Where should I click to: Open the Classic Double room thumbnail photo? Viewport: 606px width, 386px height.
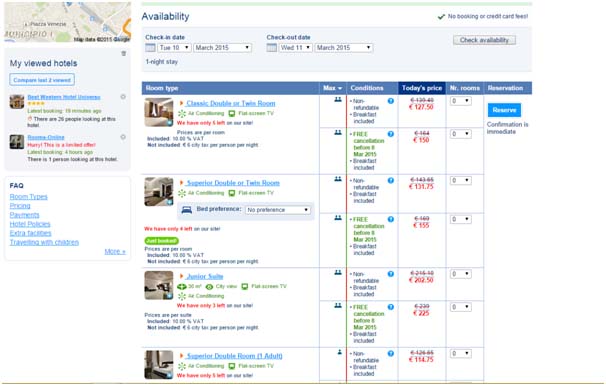point(159,112)
